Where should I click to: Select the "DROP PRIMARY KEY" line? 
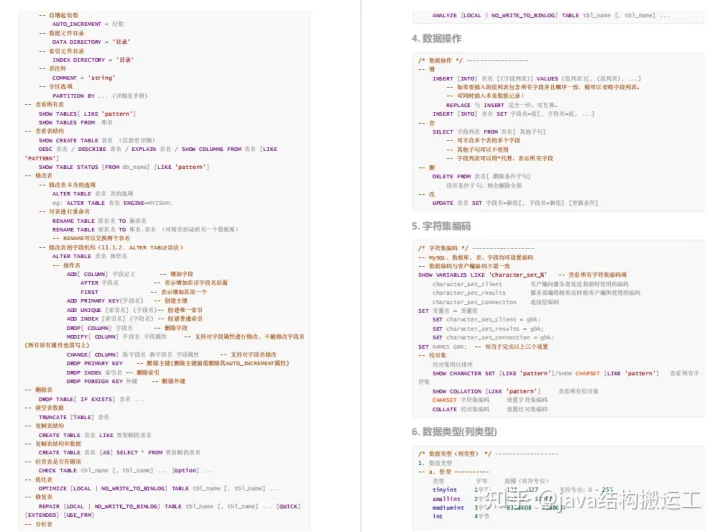178,363
